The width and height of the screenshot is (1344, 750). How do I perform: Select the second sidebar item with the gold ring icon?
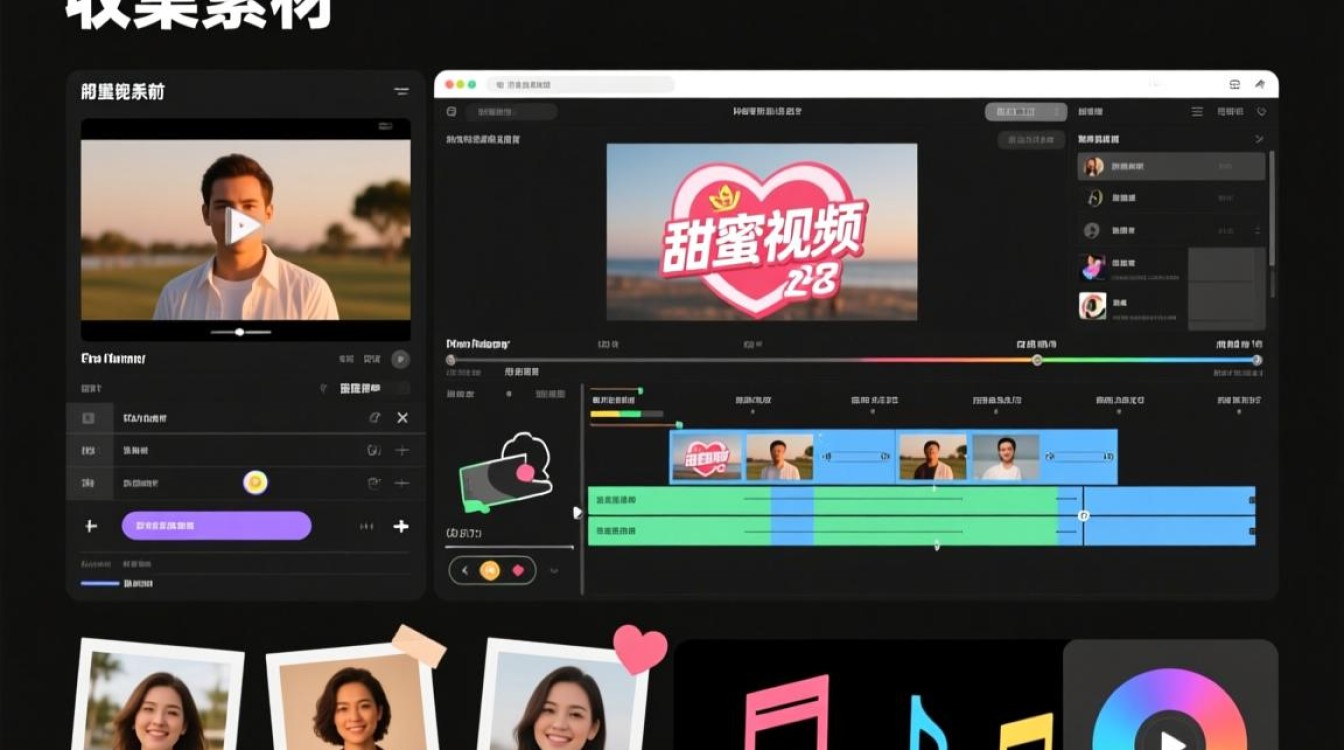1171,198
